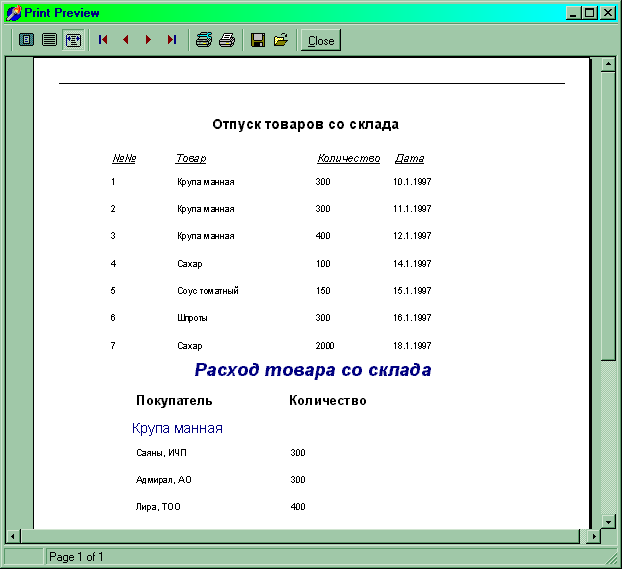Click the vertical scrollbar down arrow

pyautogui.click(x=607, y=521)
